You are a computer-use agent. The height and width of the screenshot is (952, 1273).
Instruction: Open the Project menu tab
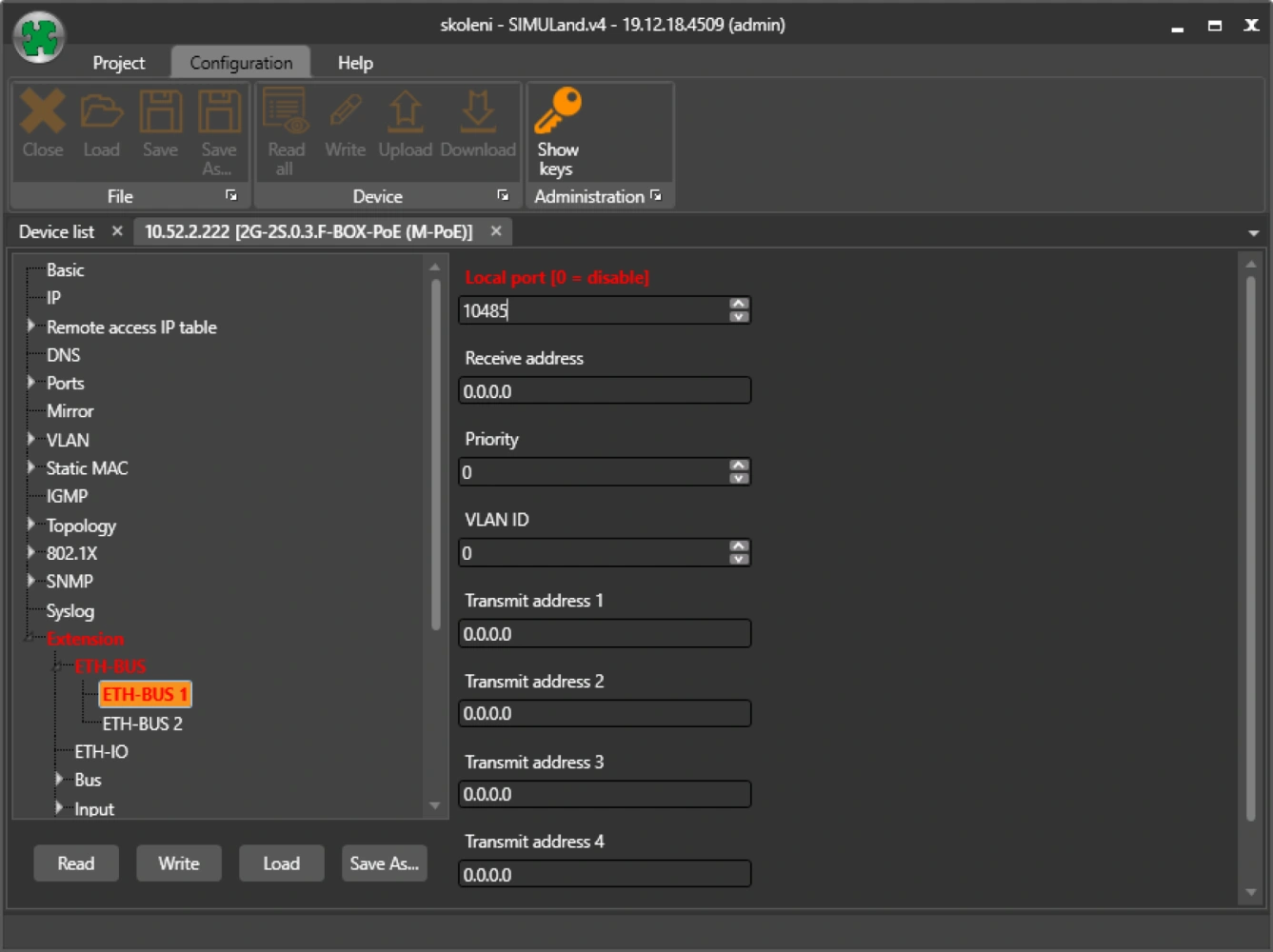click(118, 63)
